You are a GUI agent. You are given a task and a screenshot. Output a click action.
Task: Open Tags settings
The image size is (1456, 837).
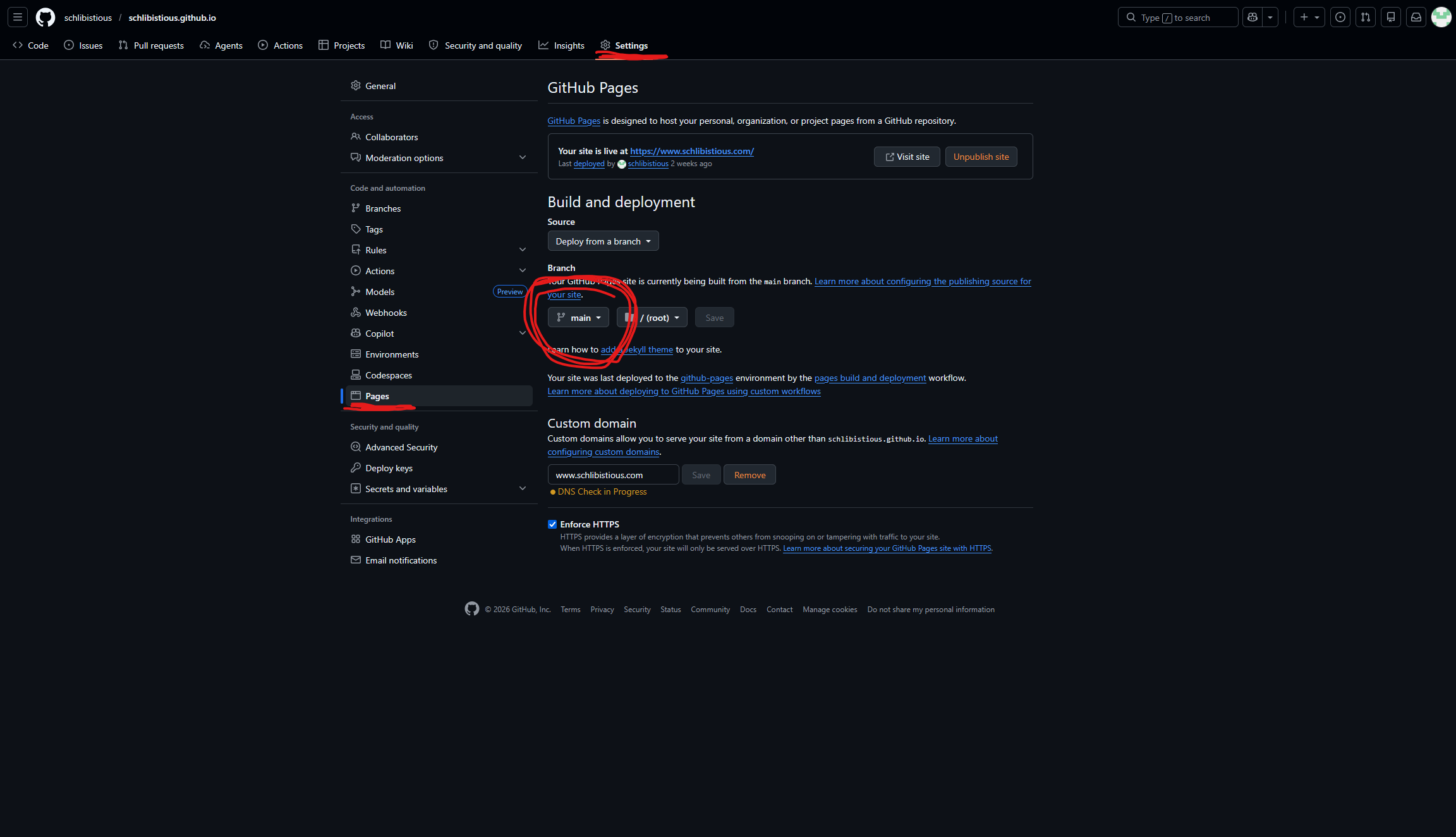[439, 229]
